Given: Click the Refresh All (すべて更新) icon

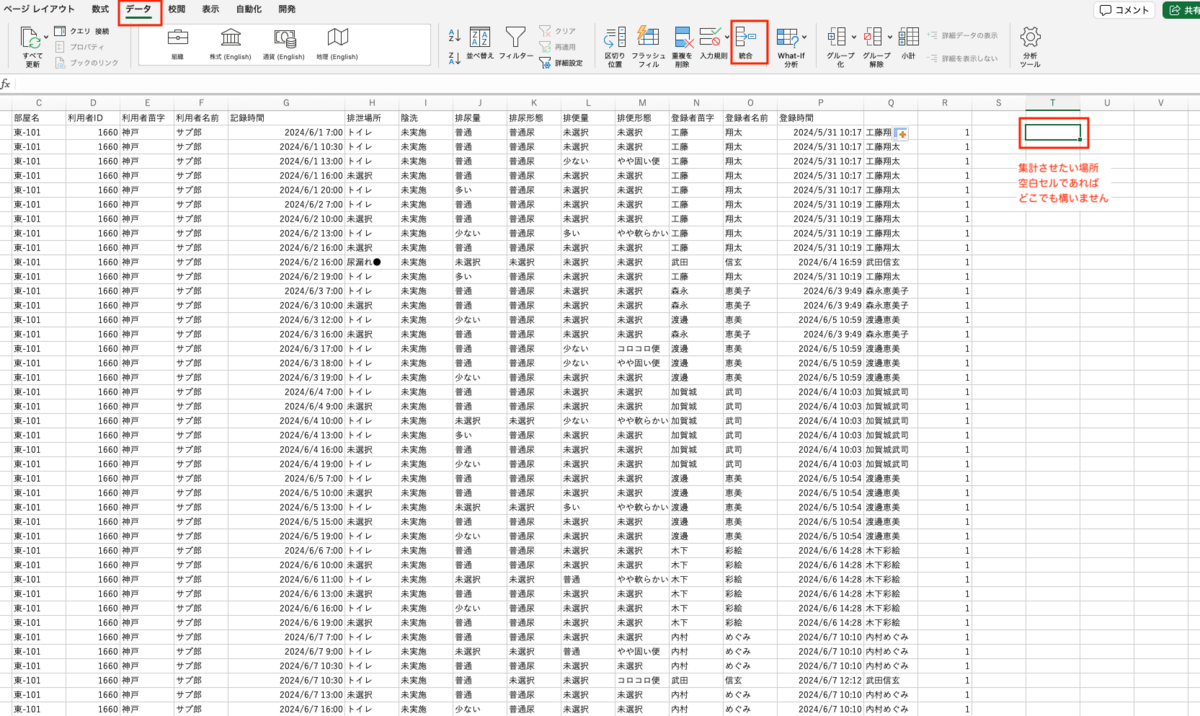Looking at the screenshot, I should [31, 39].
